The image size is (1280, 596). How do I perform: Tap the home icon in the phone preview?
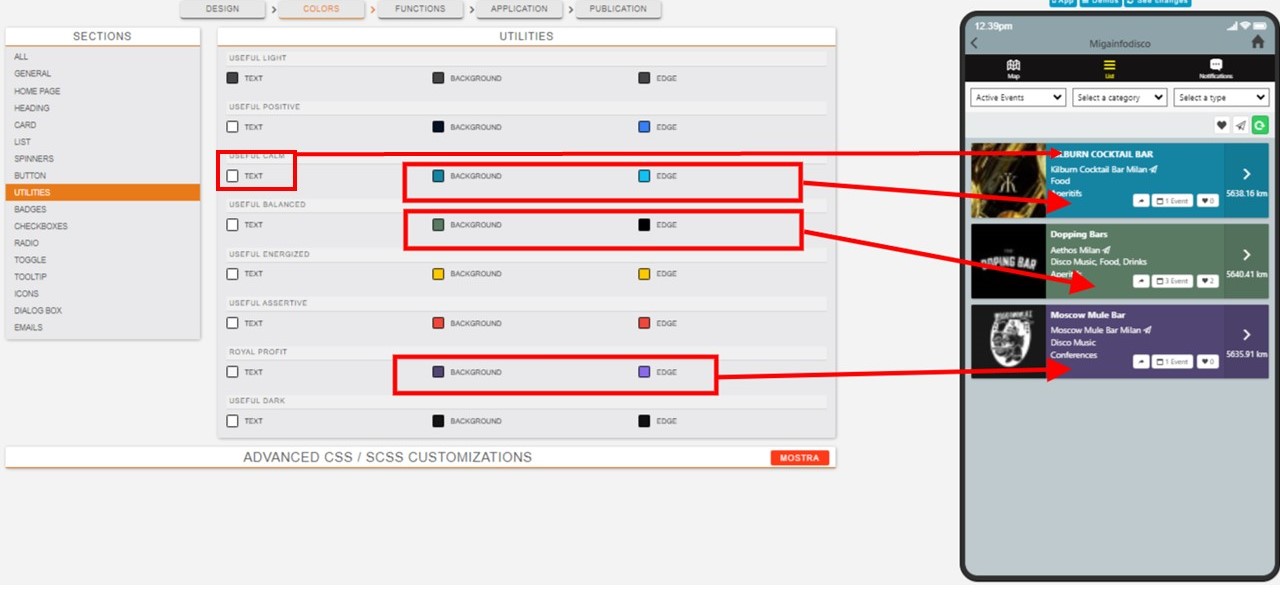coord(1258,43)
